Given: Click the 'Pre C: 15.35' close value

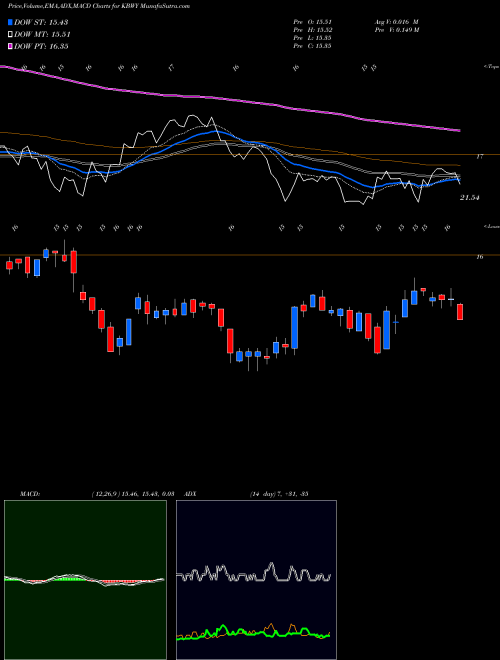Looking at the screenshot, I should point(314,46).
